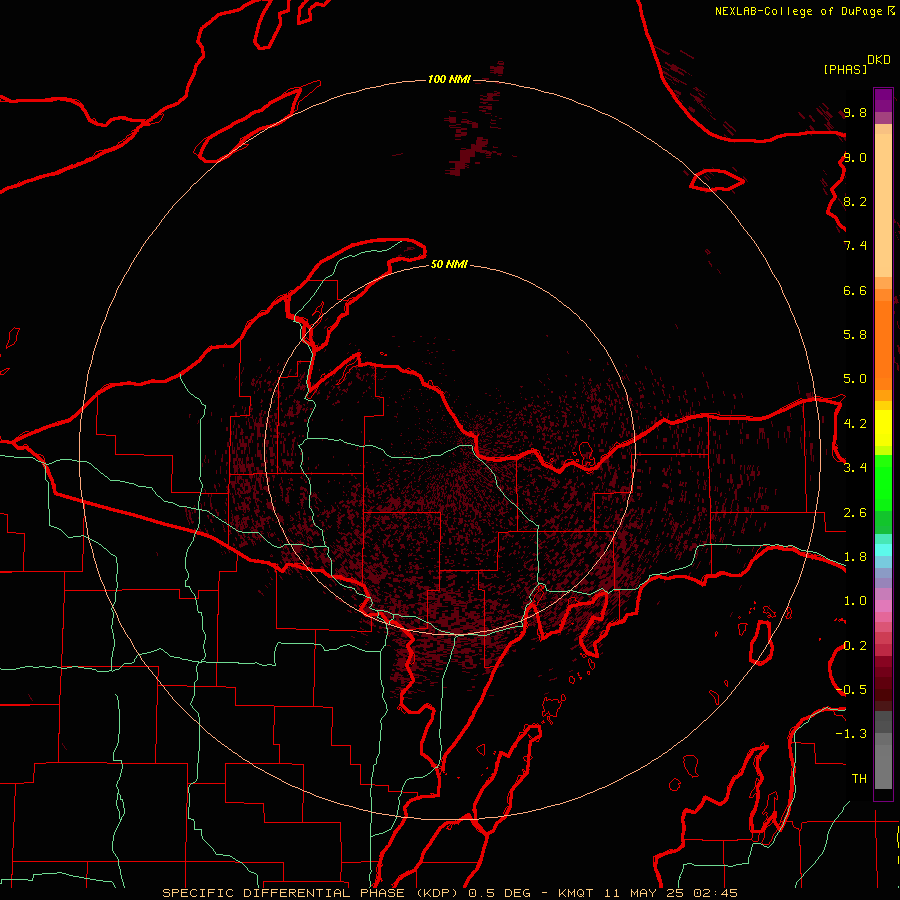Click the SPECIFIC DIFFERENTIAL PHASE (KDP) caption
900x900 pixels.
[x=312, y=893]
